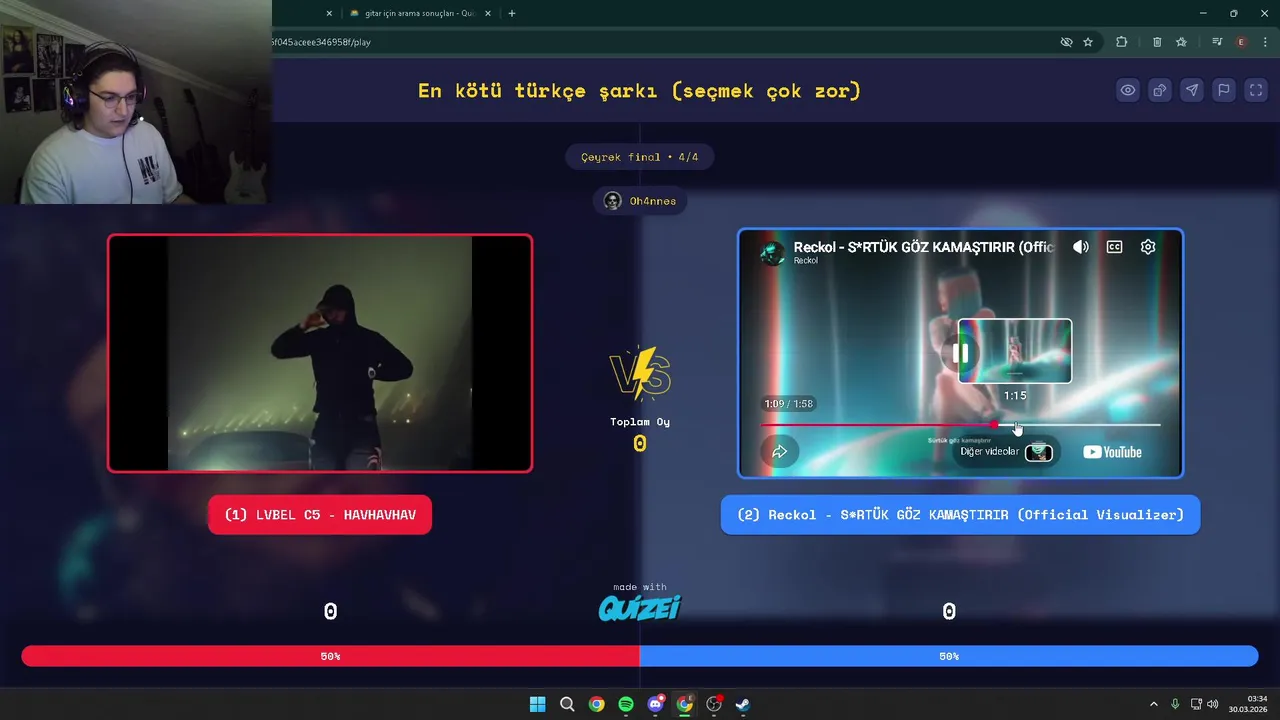The image size is (1280, 720).
Task: Click the browser address bar URL
Action: [x=320, y=42]
